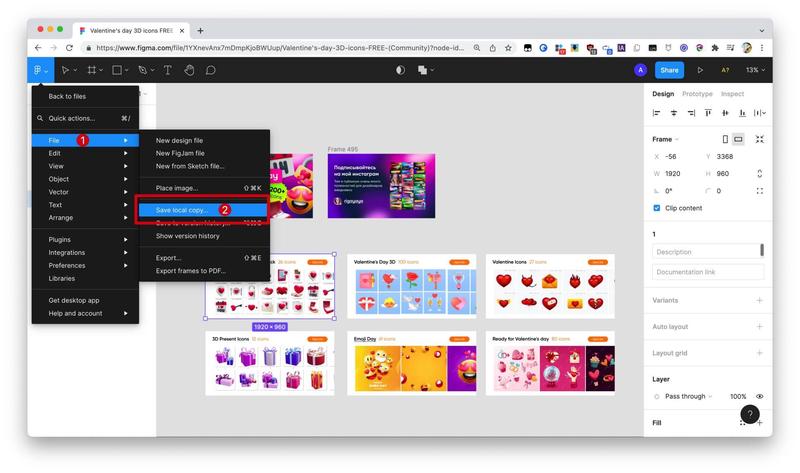Click the Share button
The width and height of the screenshot is (800, 473).
click(x=669, y=70)
